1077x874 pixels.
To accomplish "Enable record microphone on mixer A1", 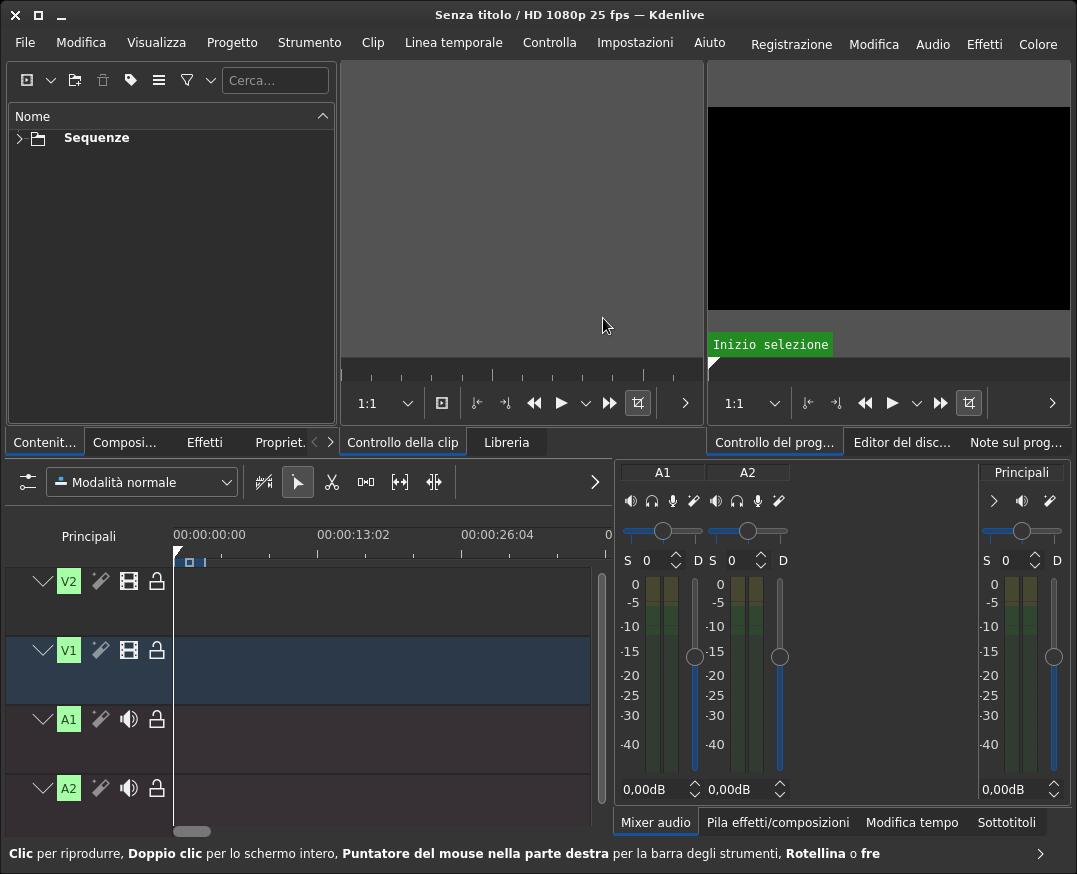I will pyautogui.click(x=673, y=501).
